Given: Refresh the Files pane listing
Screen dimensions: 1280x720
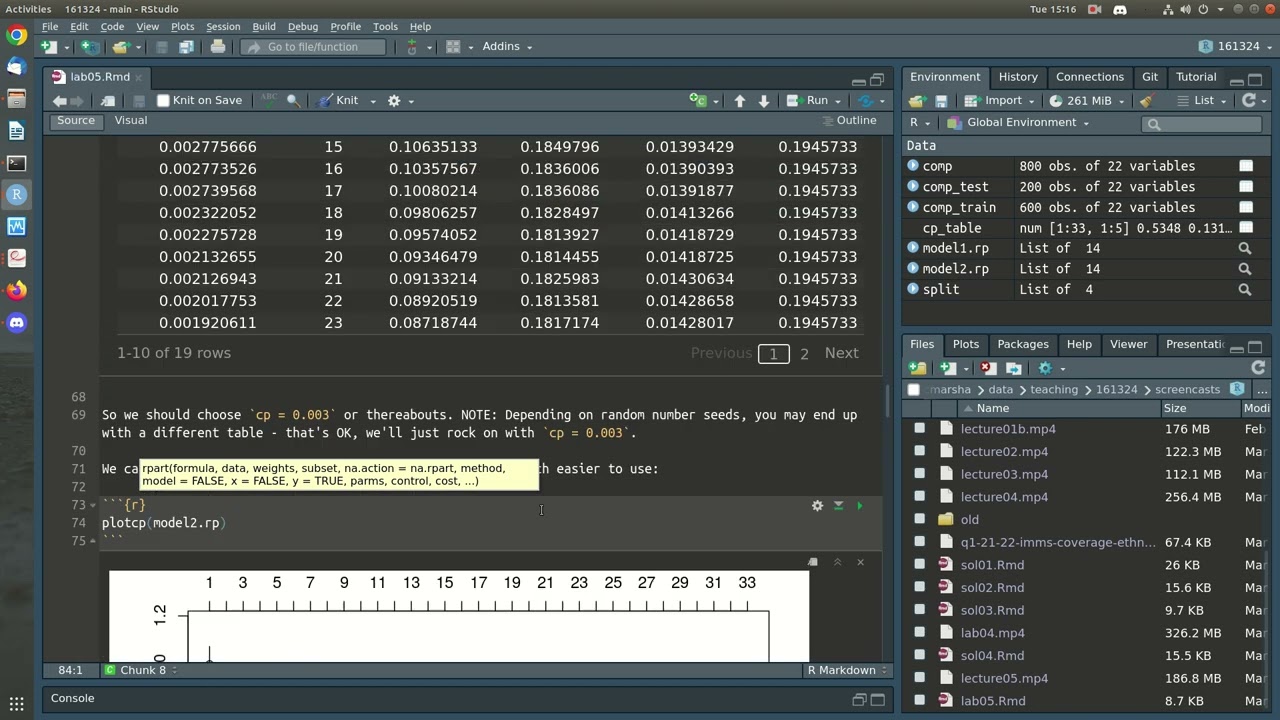Looking at the screenshot, I should pyautogui.click(x=1258, y=368).
